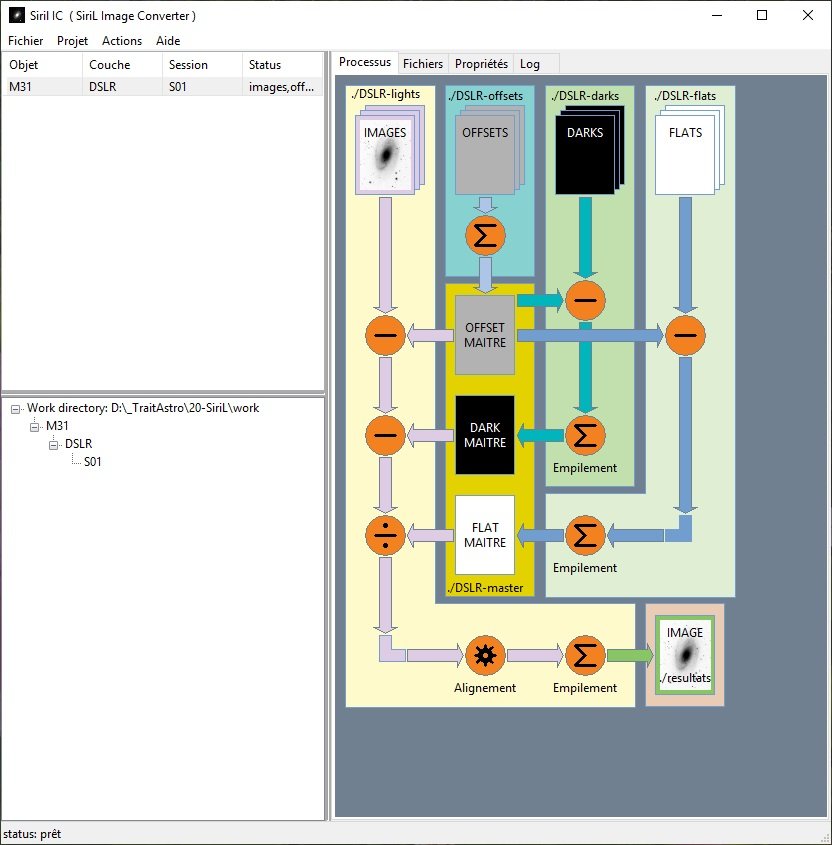Switch to the Fichiers tab
832x845 pixels.
tap(423, 64)
